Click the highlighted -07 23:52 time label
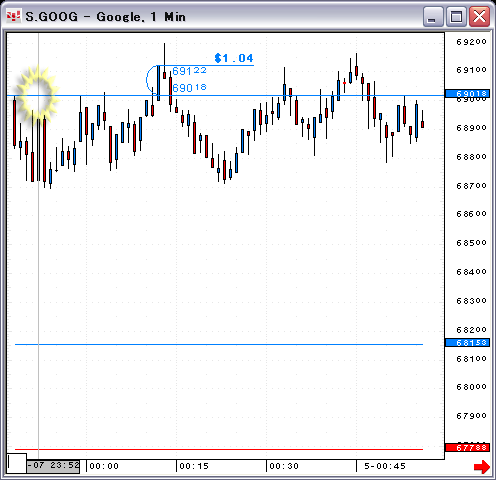 [53, 465]
